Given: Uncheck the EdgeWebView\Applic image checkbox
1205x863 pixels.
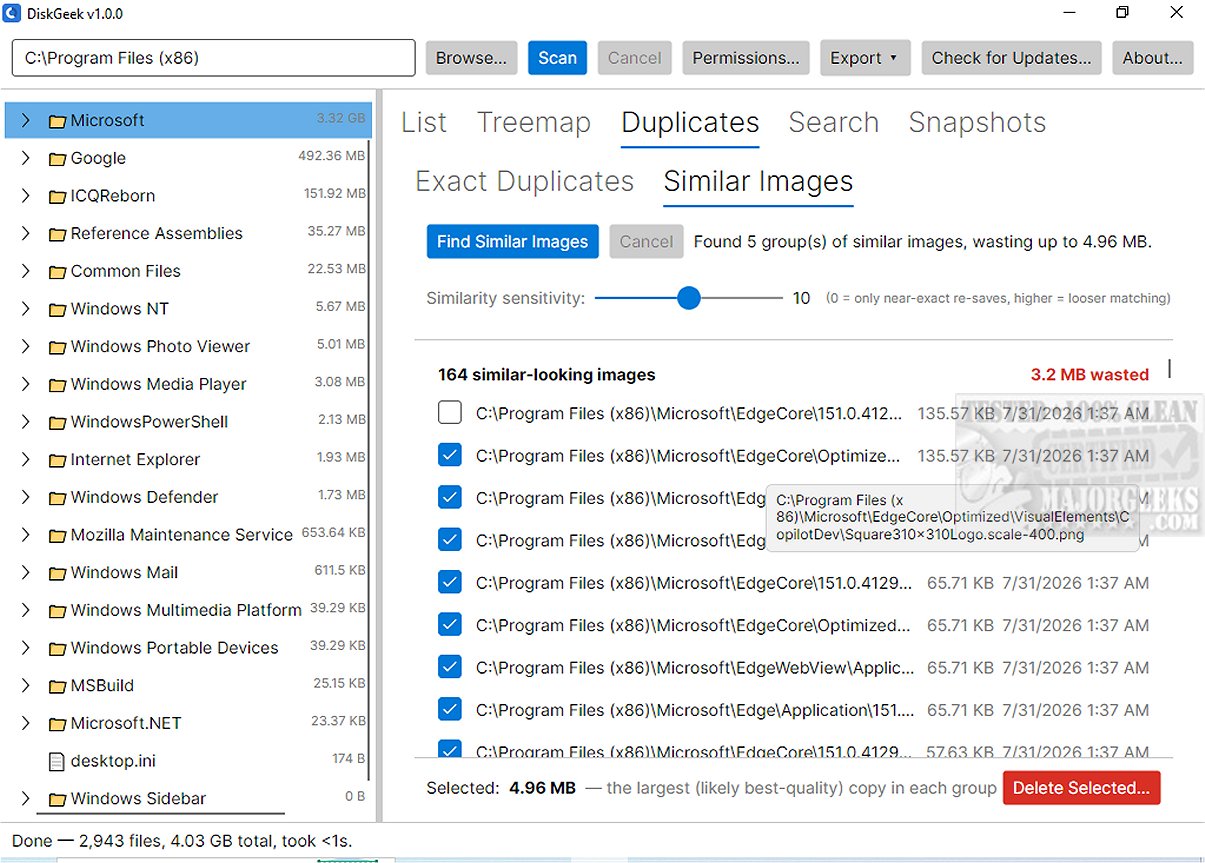Looking at the screenshot, I should click(450, 667).
